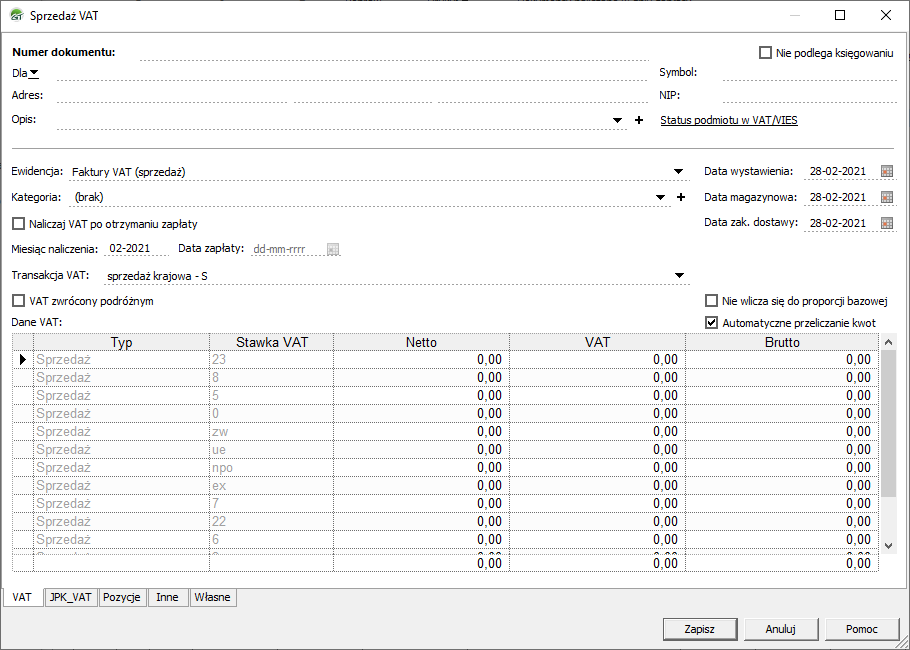Click Brutto cell in rate 22 row
Viewport: 910px width, 650px height.
(x=782, y=522)
